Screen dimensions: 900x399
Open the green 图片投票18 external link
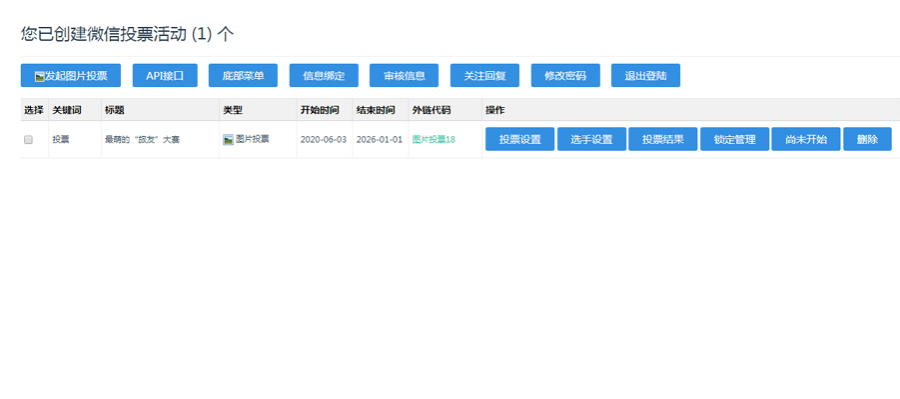[x=434, y=140]
